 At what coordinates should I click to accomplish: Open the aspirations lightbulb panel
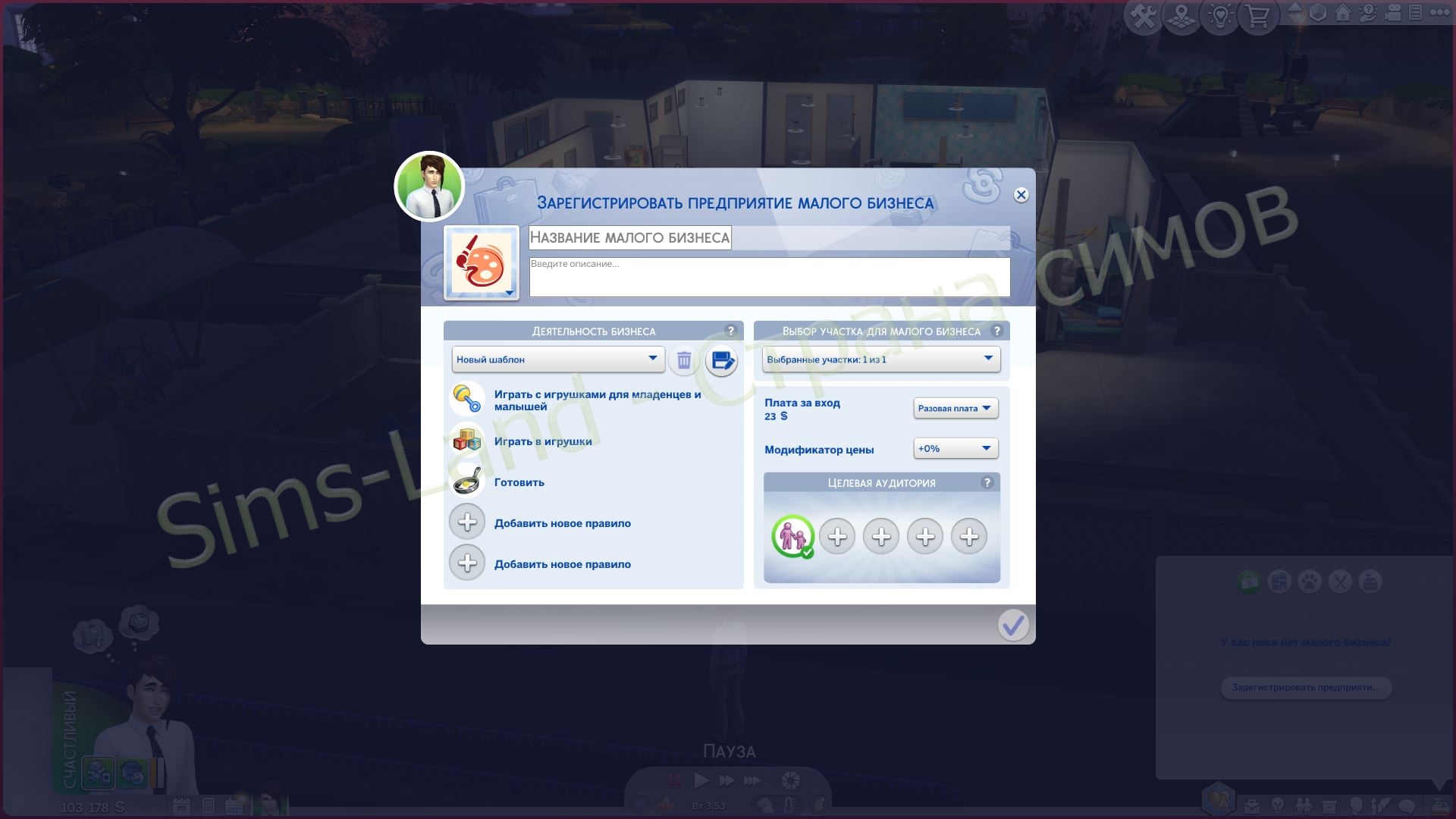pyautogui.click(x=1278, y=806)
